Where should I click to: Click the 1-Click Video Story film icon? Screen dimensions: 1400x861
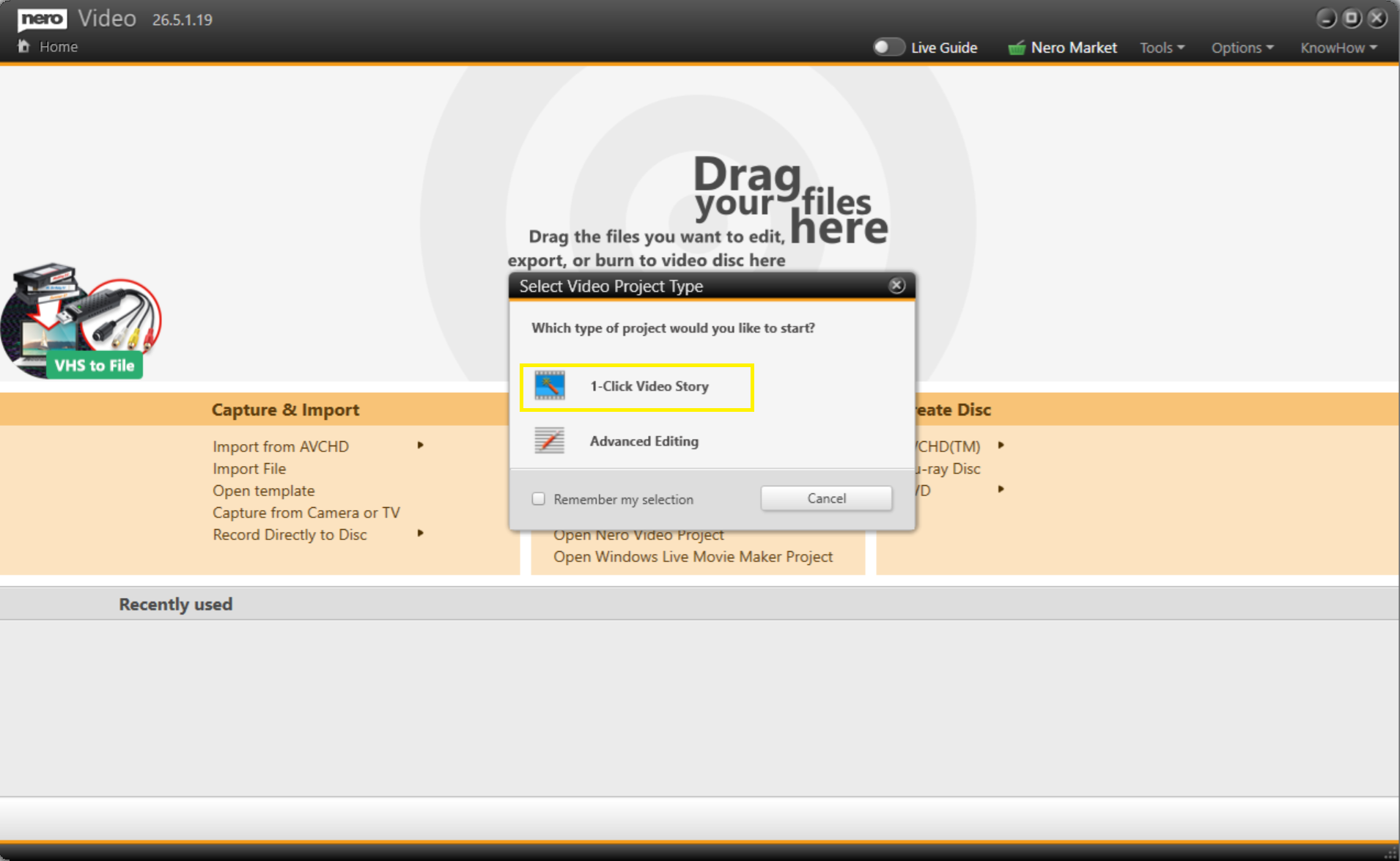point(550,386)
